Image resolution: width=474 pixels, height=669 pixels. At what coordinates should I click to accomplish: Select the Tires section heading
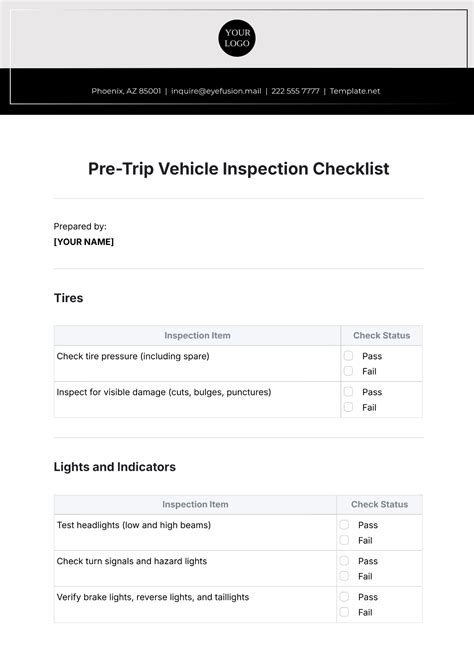pyautogui.click(x=68, y=298)
